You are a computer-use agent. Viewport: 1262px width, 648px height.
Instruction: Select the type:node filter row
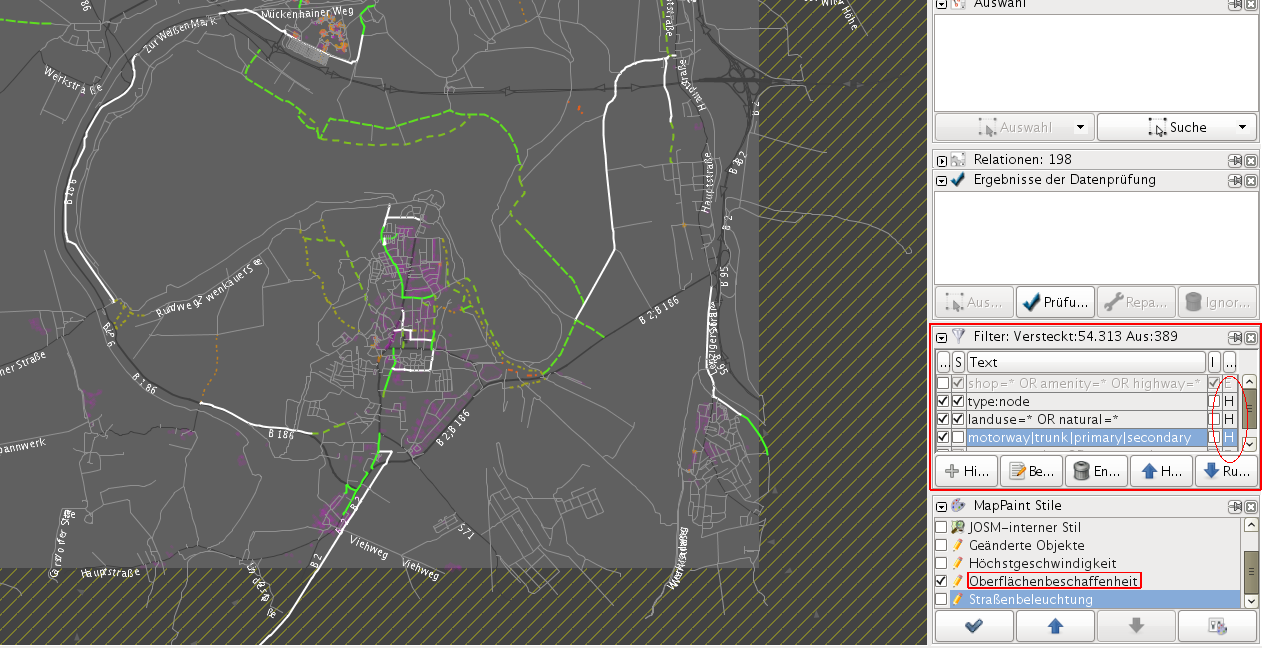1087,401
